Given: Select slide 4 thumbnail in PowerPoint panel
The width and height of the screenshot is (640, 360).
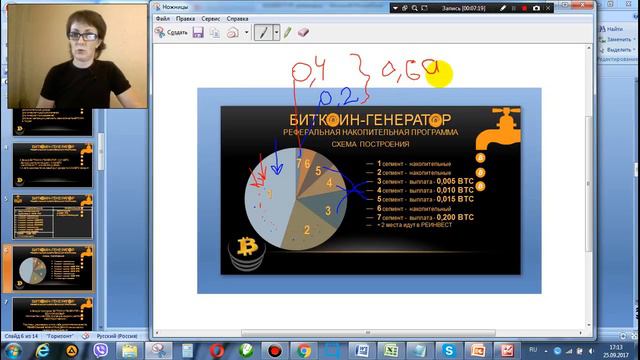Looking at the screenshot, I should click(52, 165).
